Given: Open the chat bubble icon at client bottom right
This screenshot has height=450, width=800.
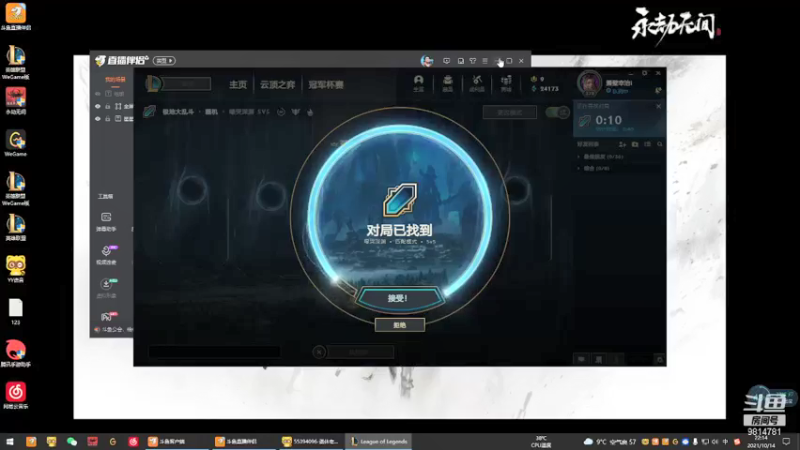Looking at the screenshot, I should coord(581,360).
